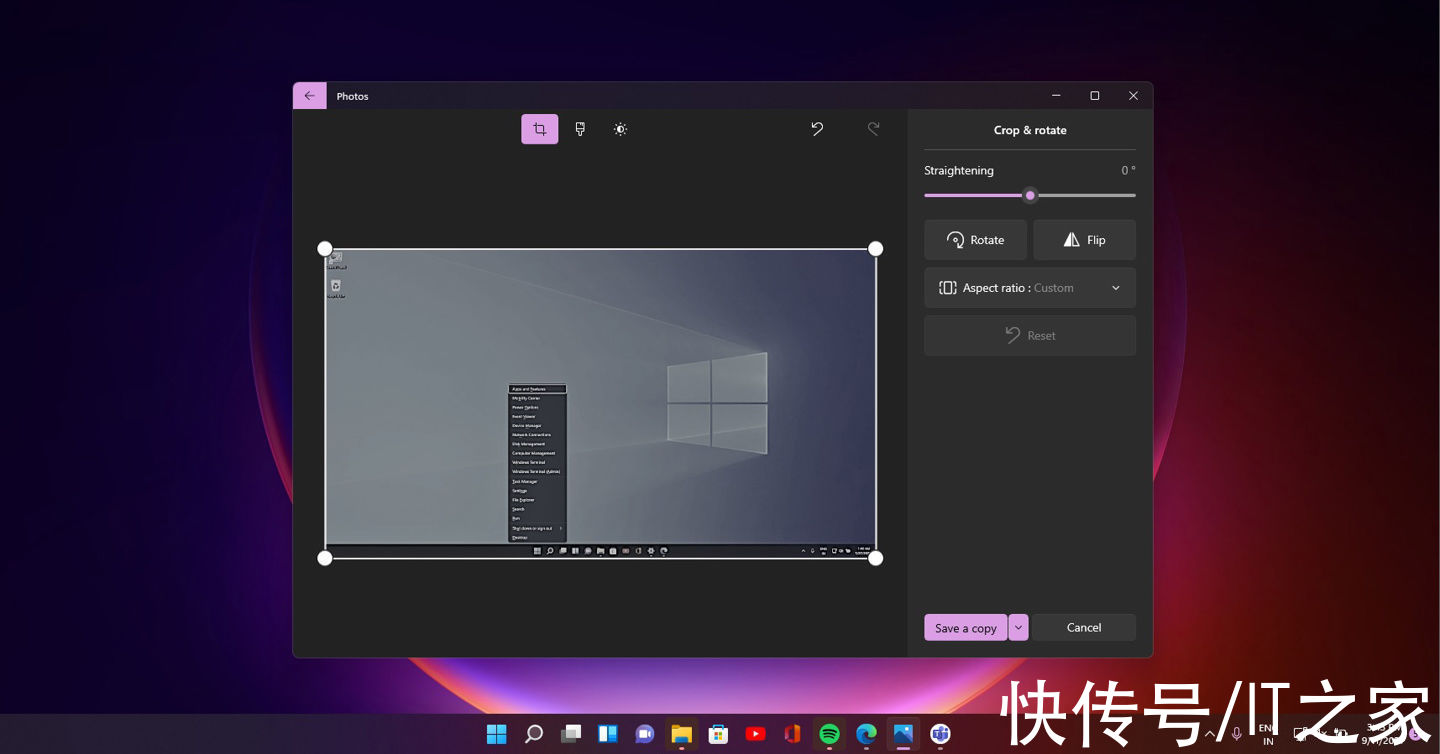Open Task View in the taskbar
Screen dimensions: 1440x754
tap(571, 735)
